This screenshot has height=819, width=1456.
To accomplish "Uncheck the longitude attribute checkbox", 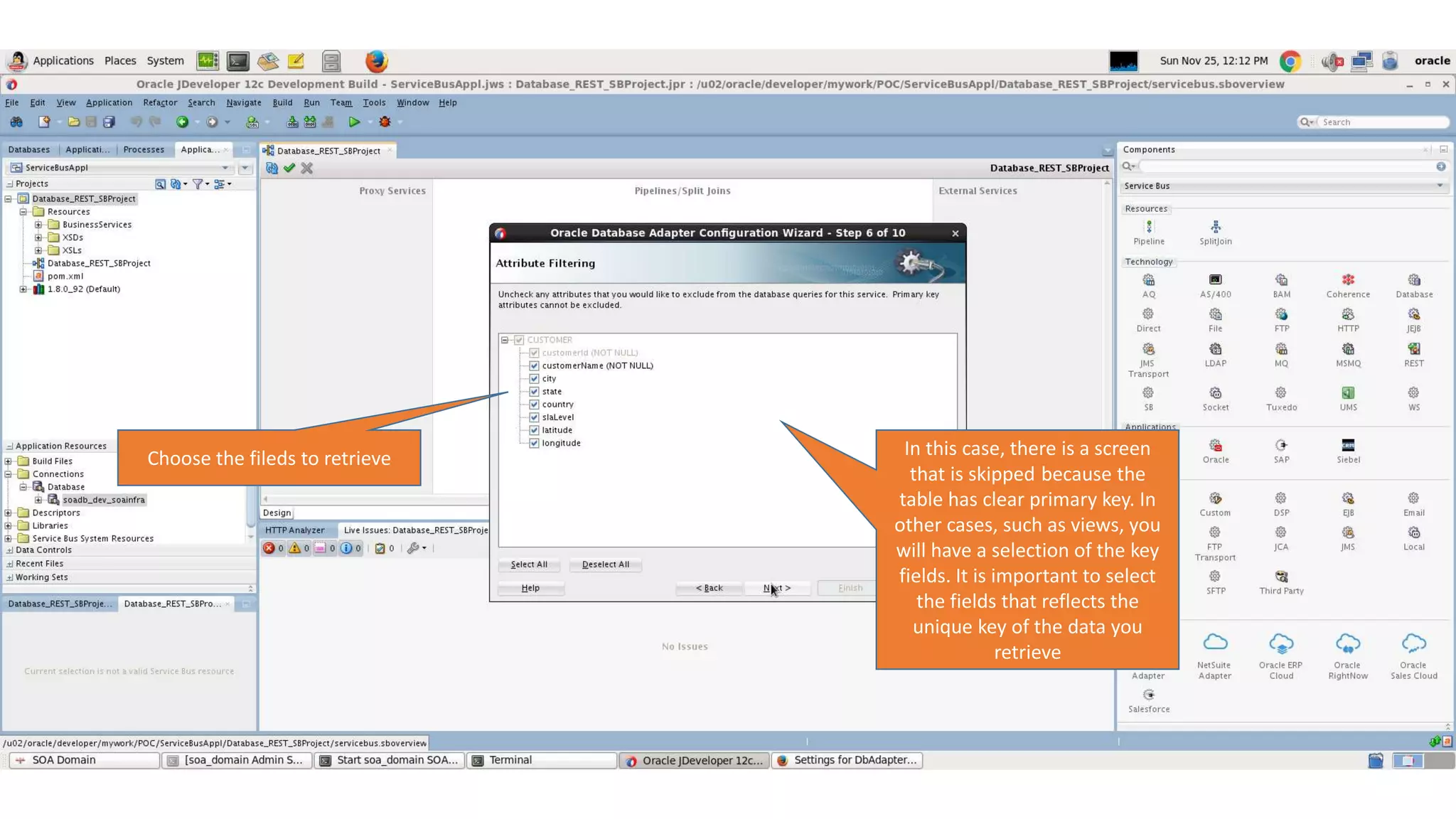I will [x=534, y=442].
